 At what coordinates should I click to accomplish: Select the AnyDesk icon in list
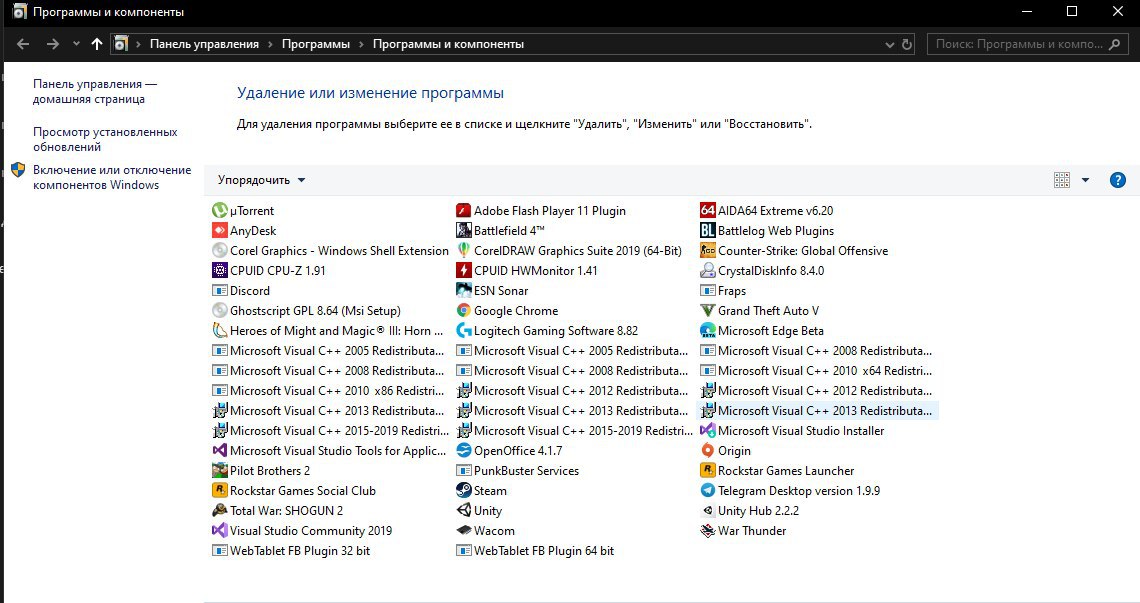(x=220, y=231)
